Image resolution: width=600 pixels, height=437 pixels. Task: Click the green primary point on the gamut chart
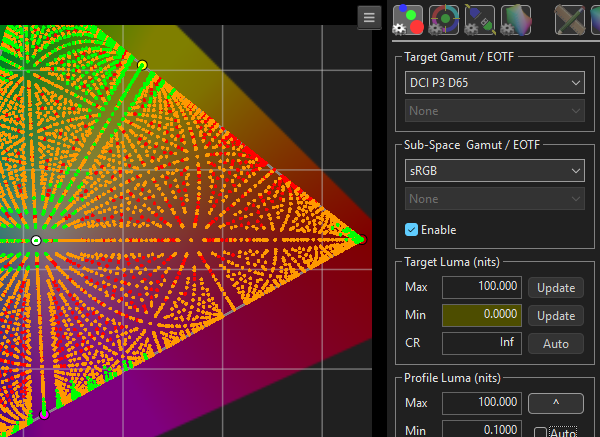142,65
